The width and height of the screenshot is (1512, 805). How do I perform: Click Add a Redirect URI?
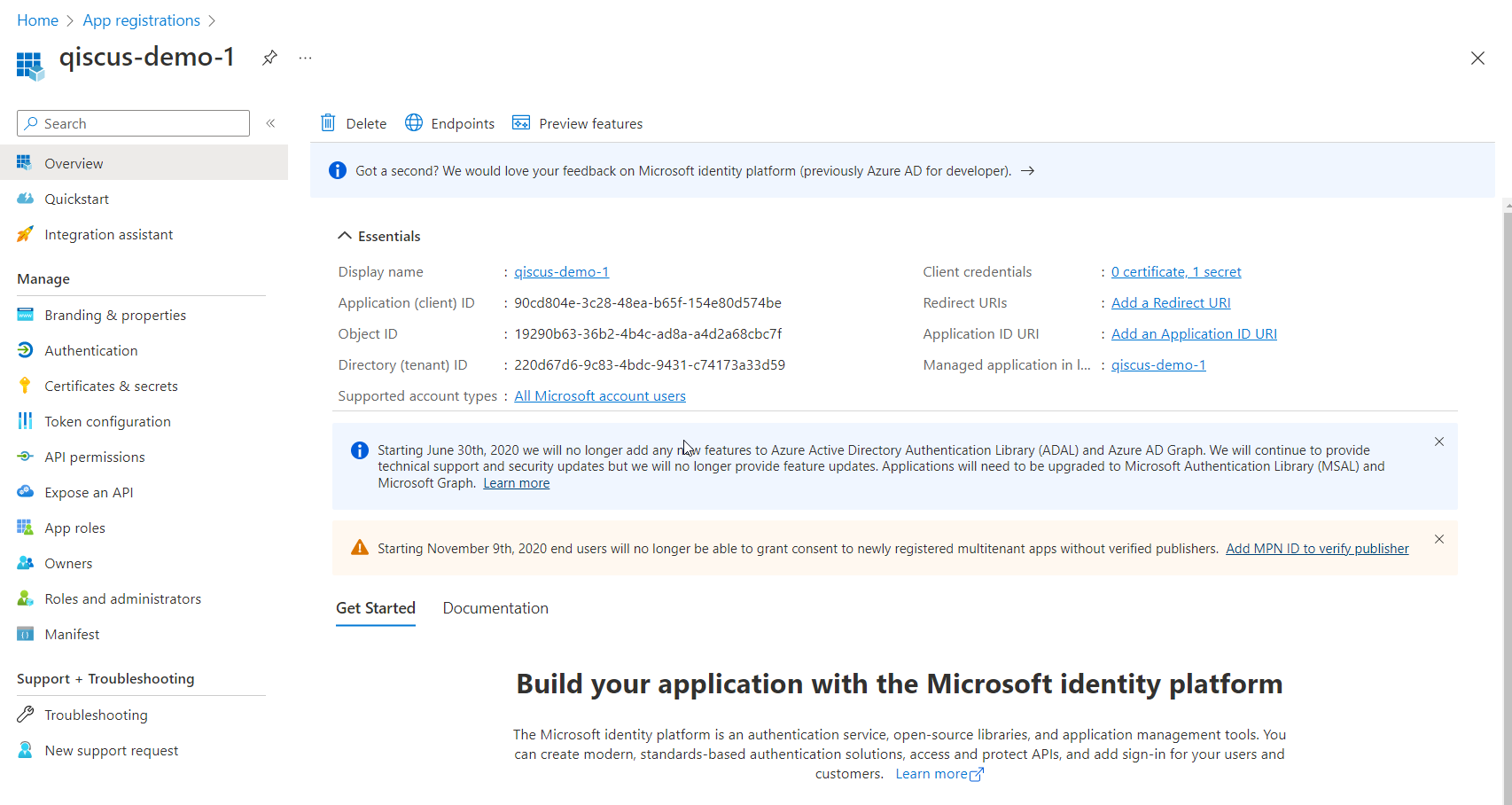1171,302
